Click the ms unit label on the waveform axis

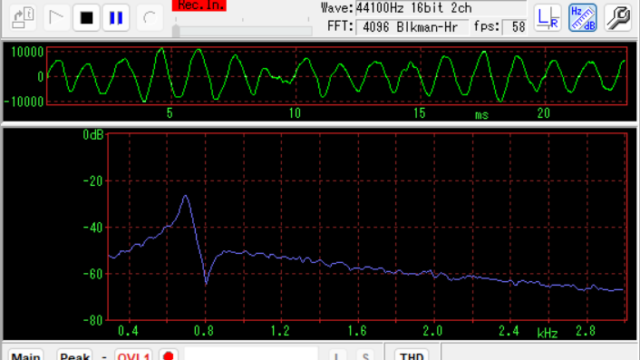coord(482,115)
